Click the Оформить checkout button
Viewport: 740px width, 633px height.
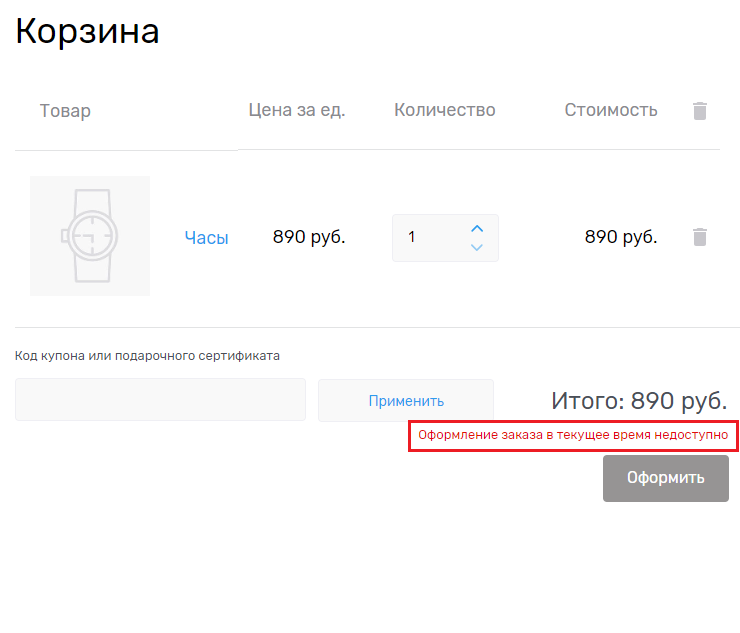tap(665, 478)
